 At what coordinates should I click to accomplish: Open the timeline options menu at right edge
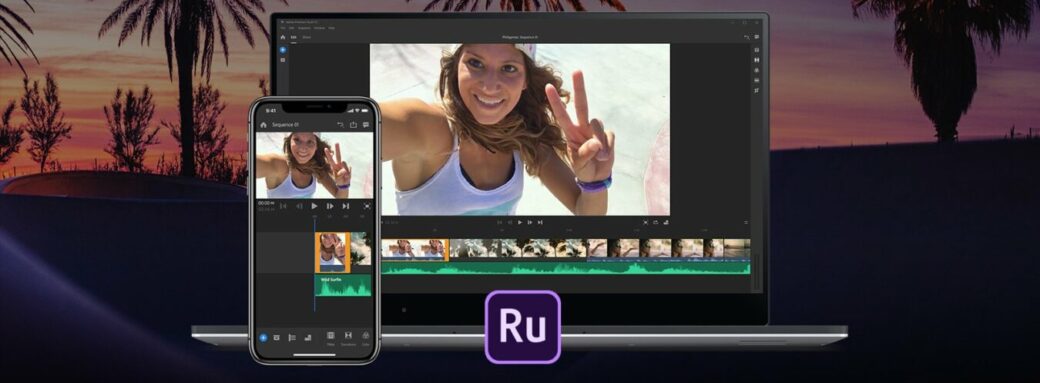[746, 222]
